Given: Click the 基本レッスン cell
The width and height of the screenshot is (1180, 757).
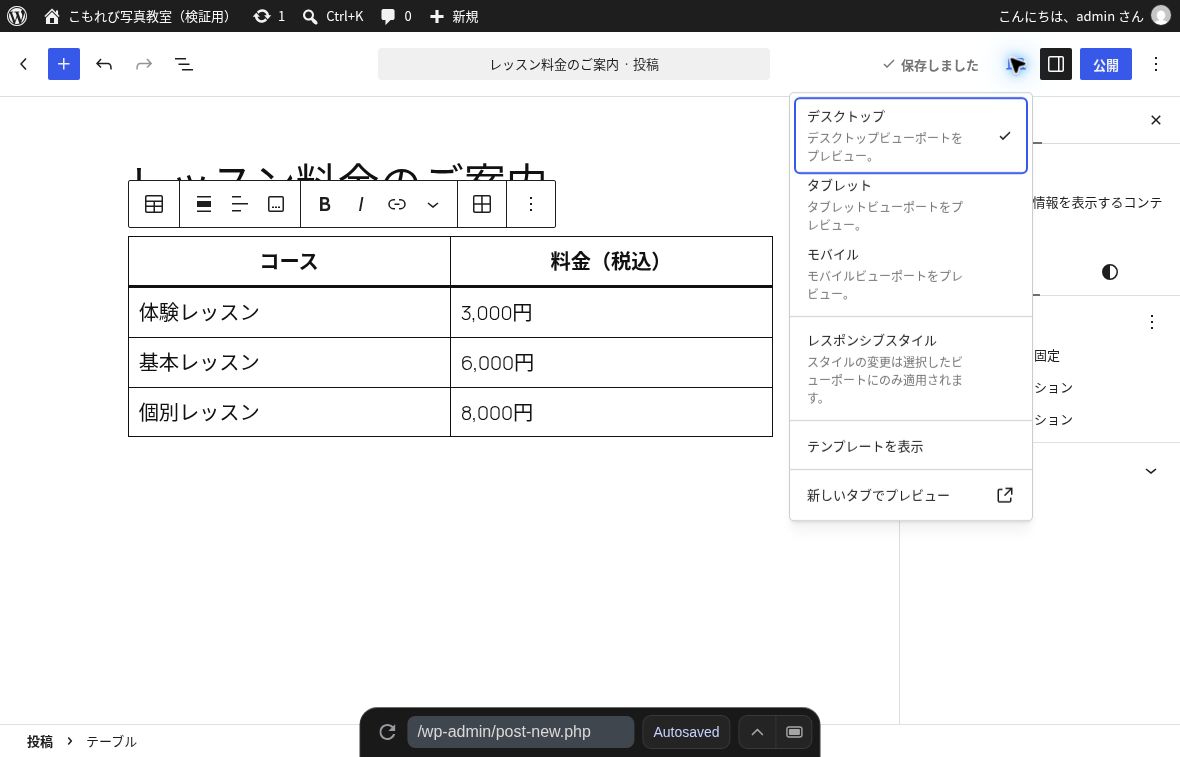Looking at the screenshot, I should [289, 363].
